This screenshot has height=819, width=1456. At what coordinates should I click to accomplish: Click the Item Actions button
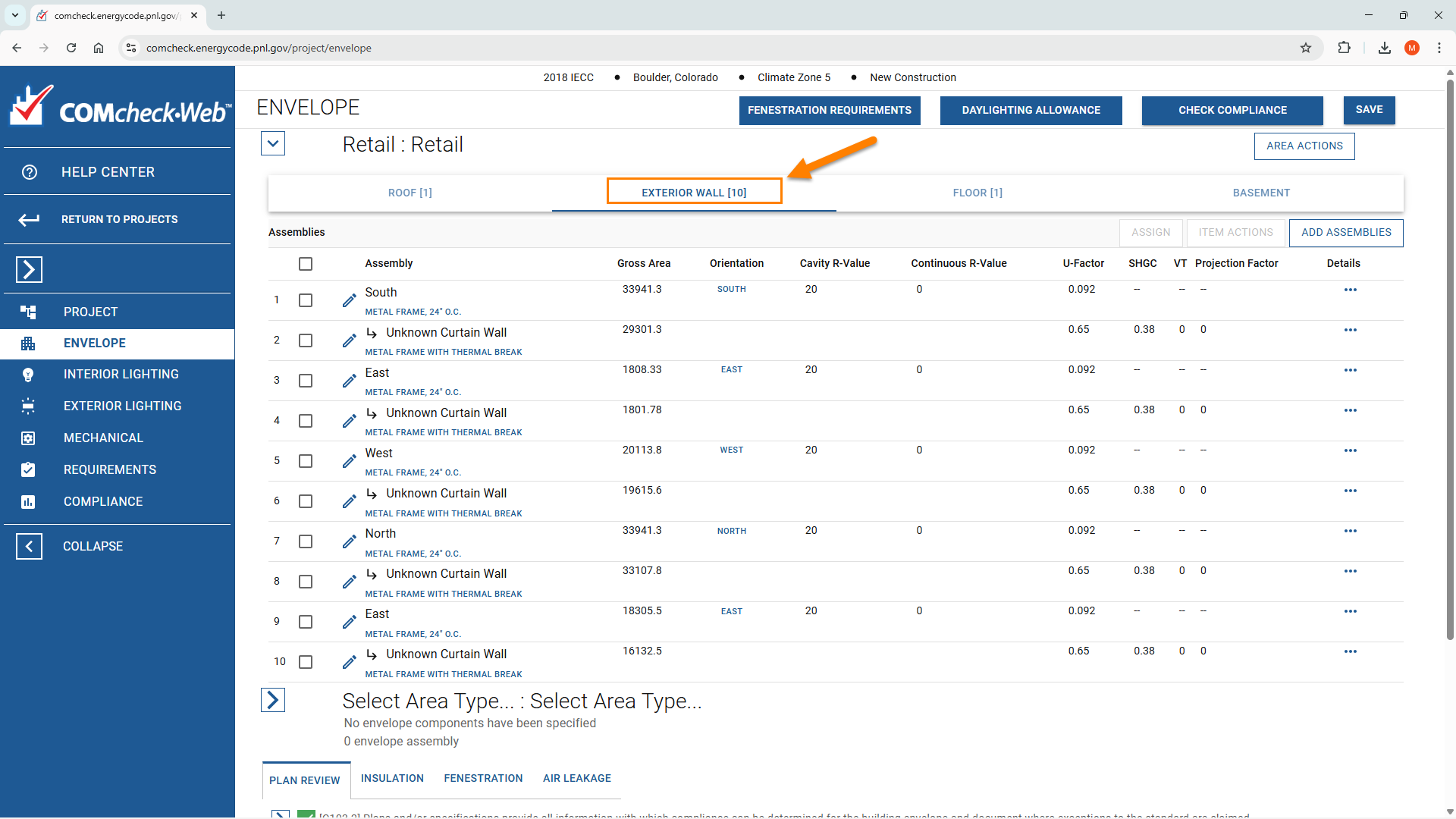(1235, 233)
